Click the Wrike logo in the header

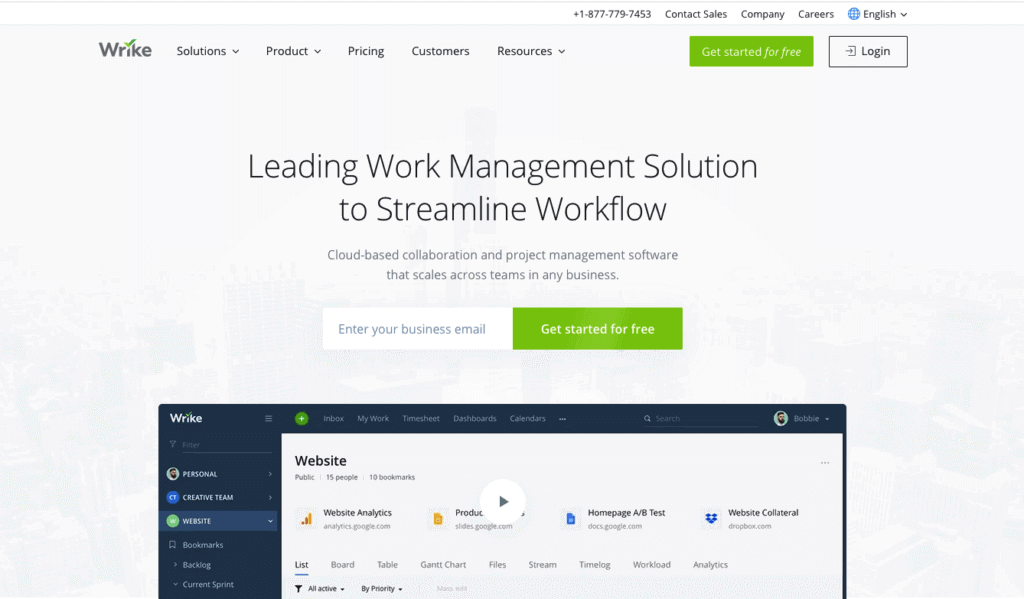[125, 49]
